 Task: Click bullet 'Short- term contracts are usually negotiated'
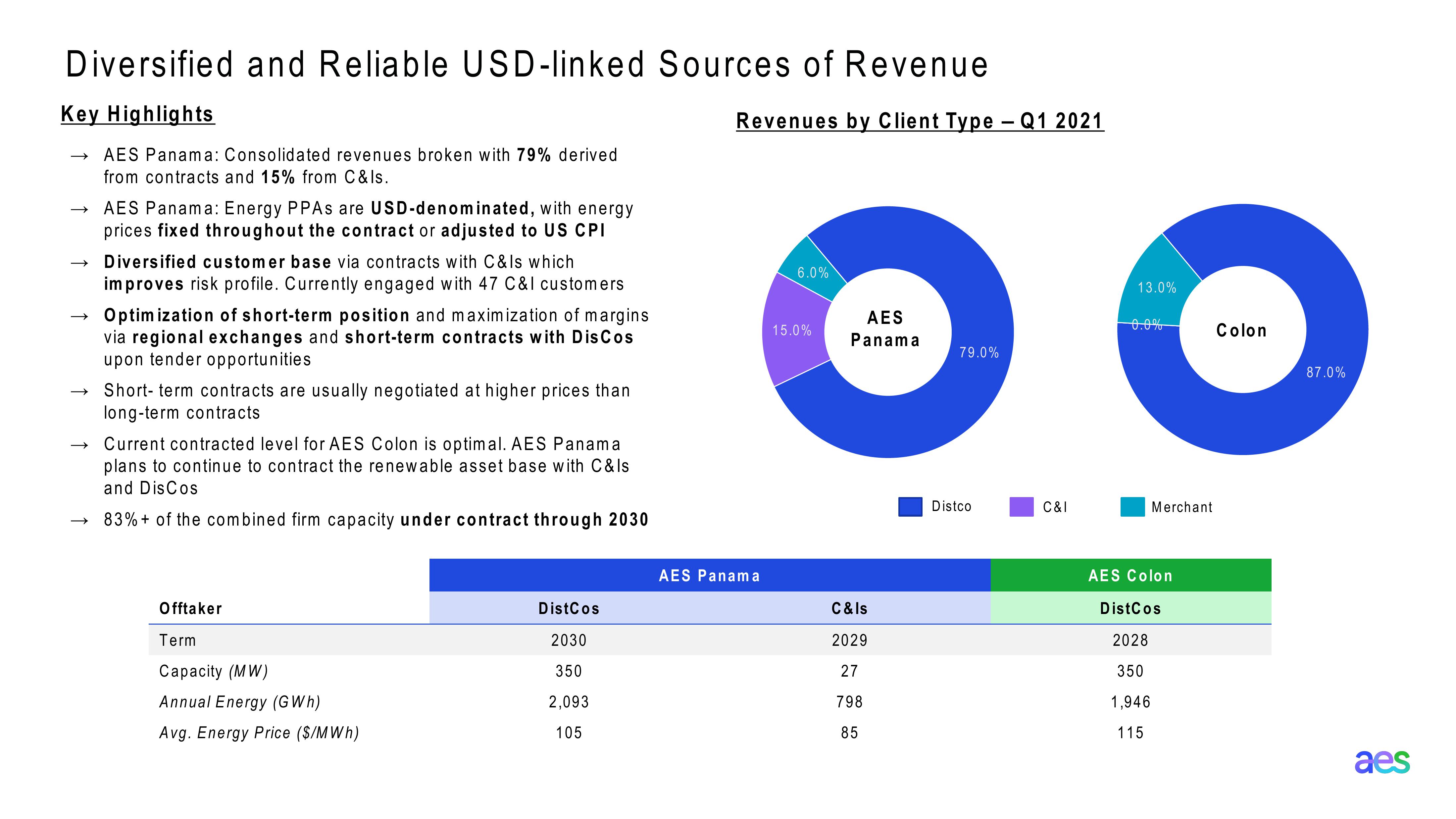coord(367,401)
